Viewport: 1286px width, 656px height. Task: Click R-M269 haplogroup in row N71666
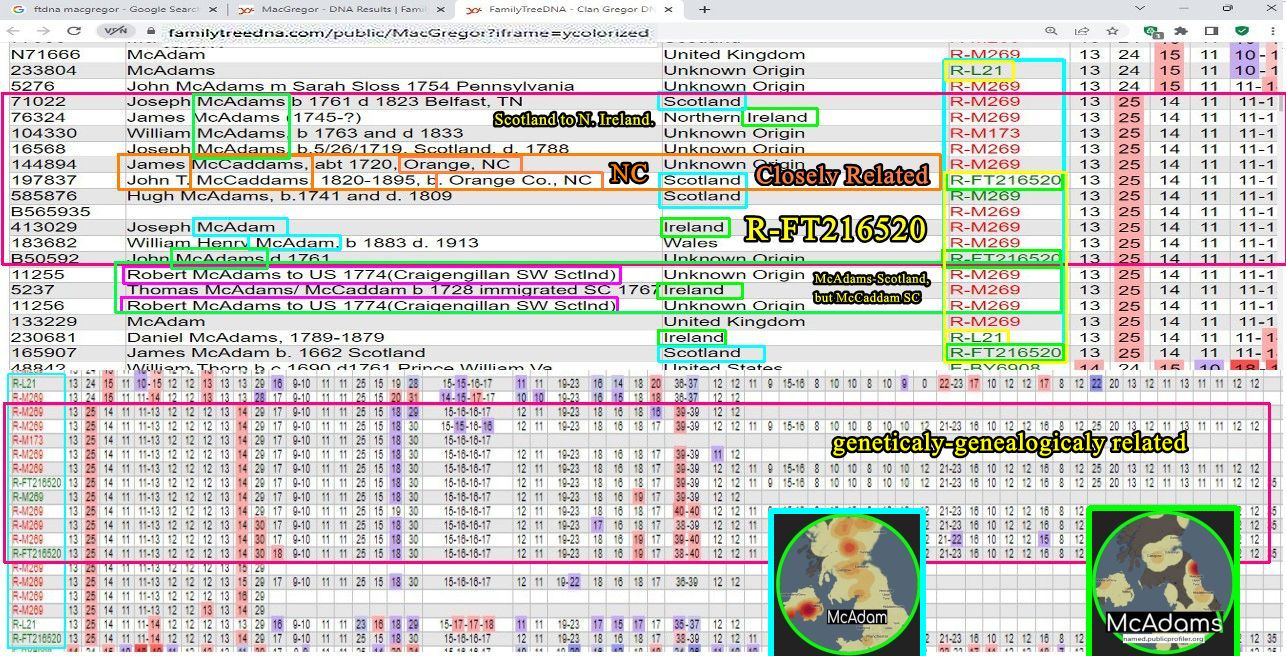[984, 54]
